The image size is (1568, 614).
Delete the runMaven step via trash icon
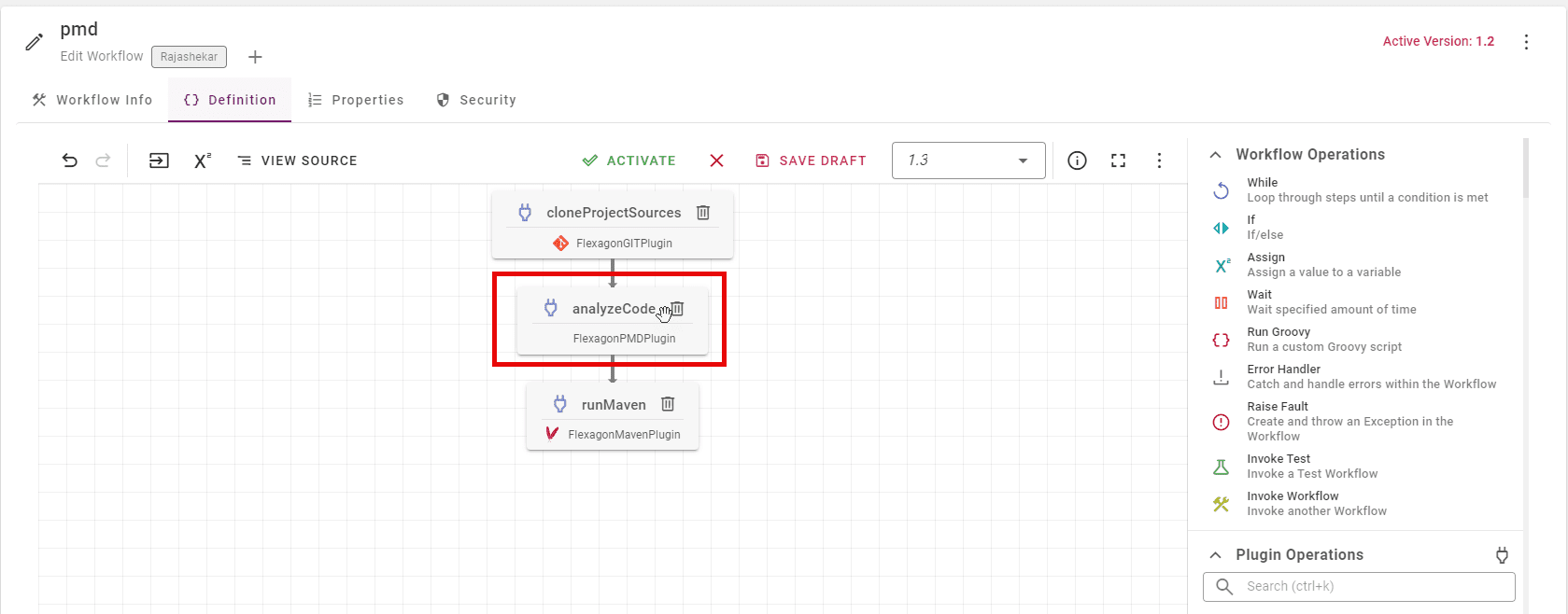pos(668,404)
